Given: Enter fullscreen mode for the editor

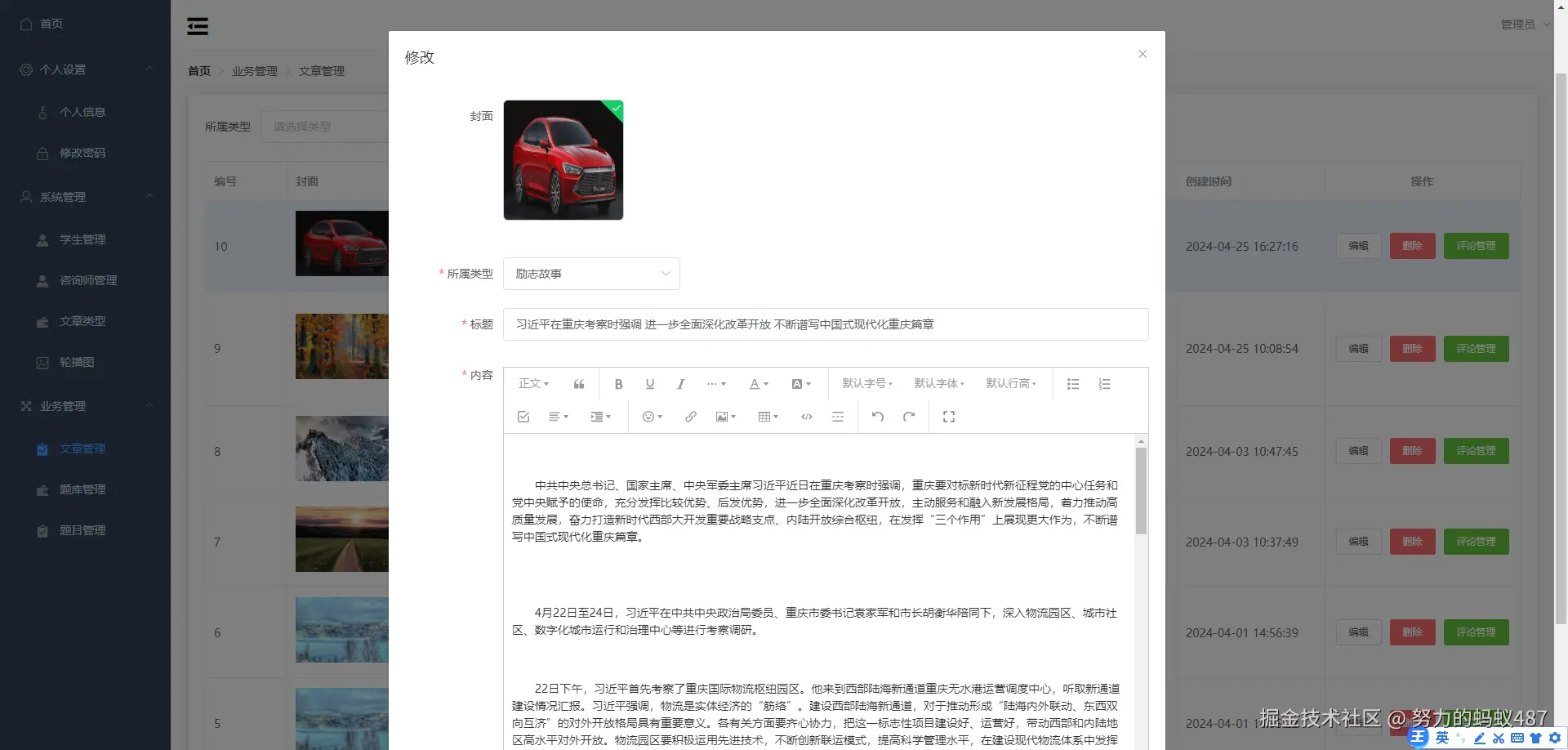Looking at the screenshot, I should coord(948,417).
